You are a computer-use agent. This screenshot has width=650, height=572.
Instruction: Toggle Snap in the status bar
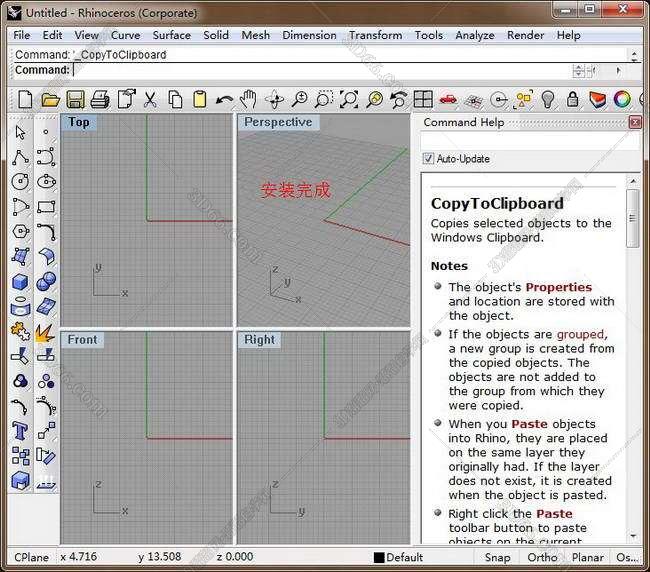pos(497,557)
